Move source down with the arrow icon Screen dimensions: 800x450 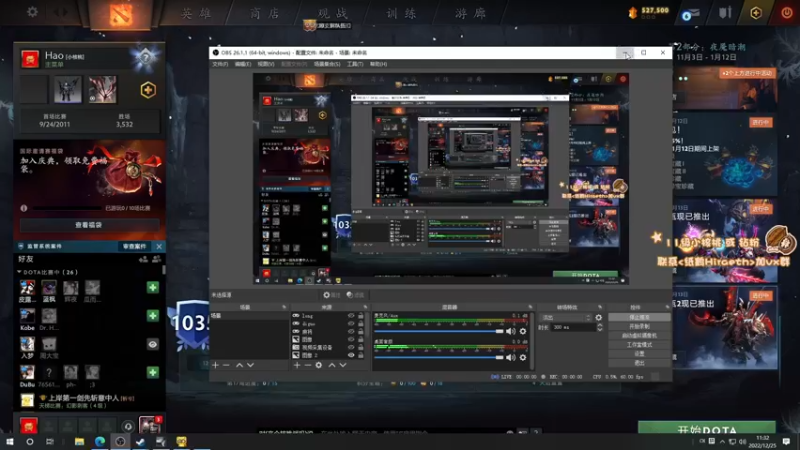coord(343,365)
